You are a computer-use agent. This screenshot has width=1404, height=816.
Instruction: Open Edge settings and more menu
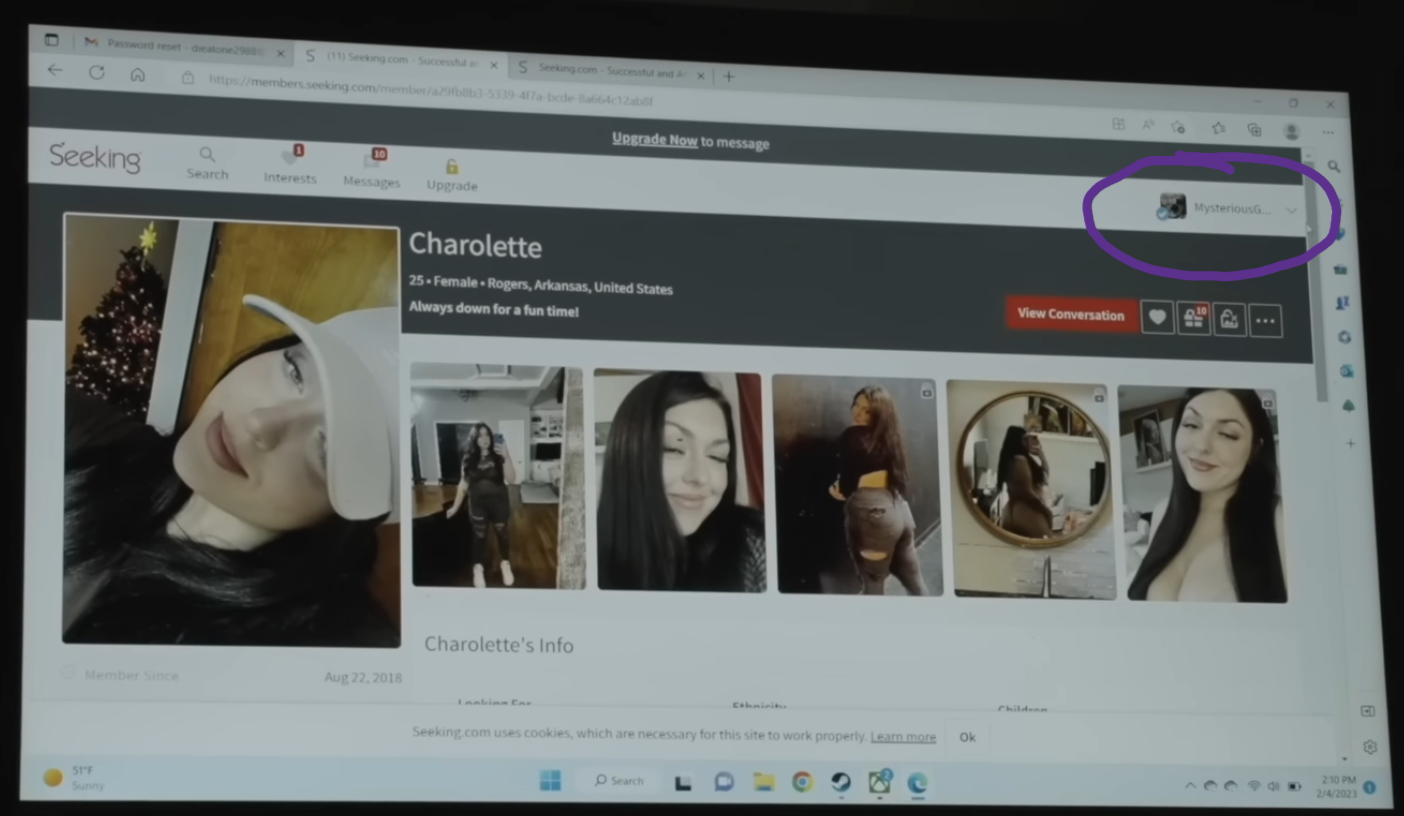pos(1328,132)
